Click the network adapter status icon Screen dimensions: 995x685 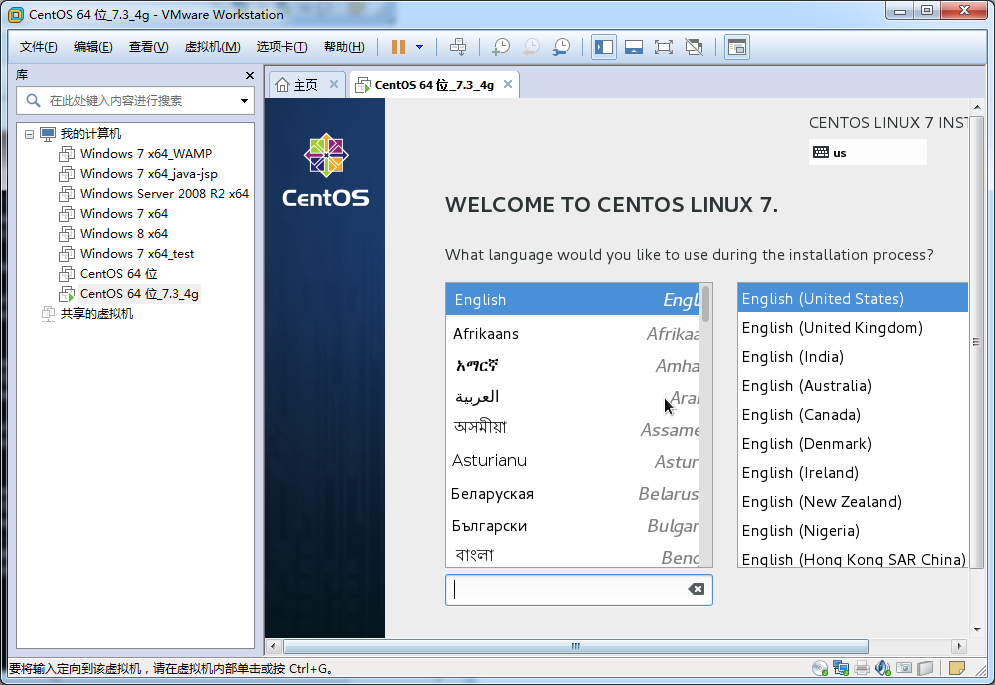pos(841,668)
